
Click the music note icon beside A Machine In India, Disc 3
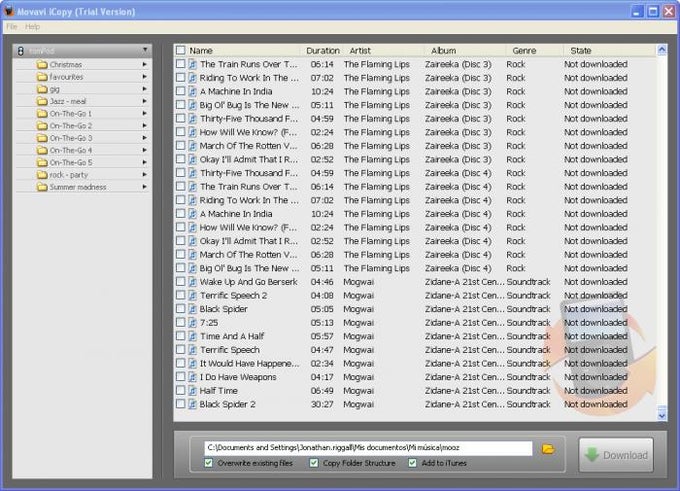pyautogui.click(x=192, y=91)
